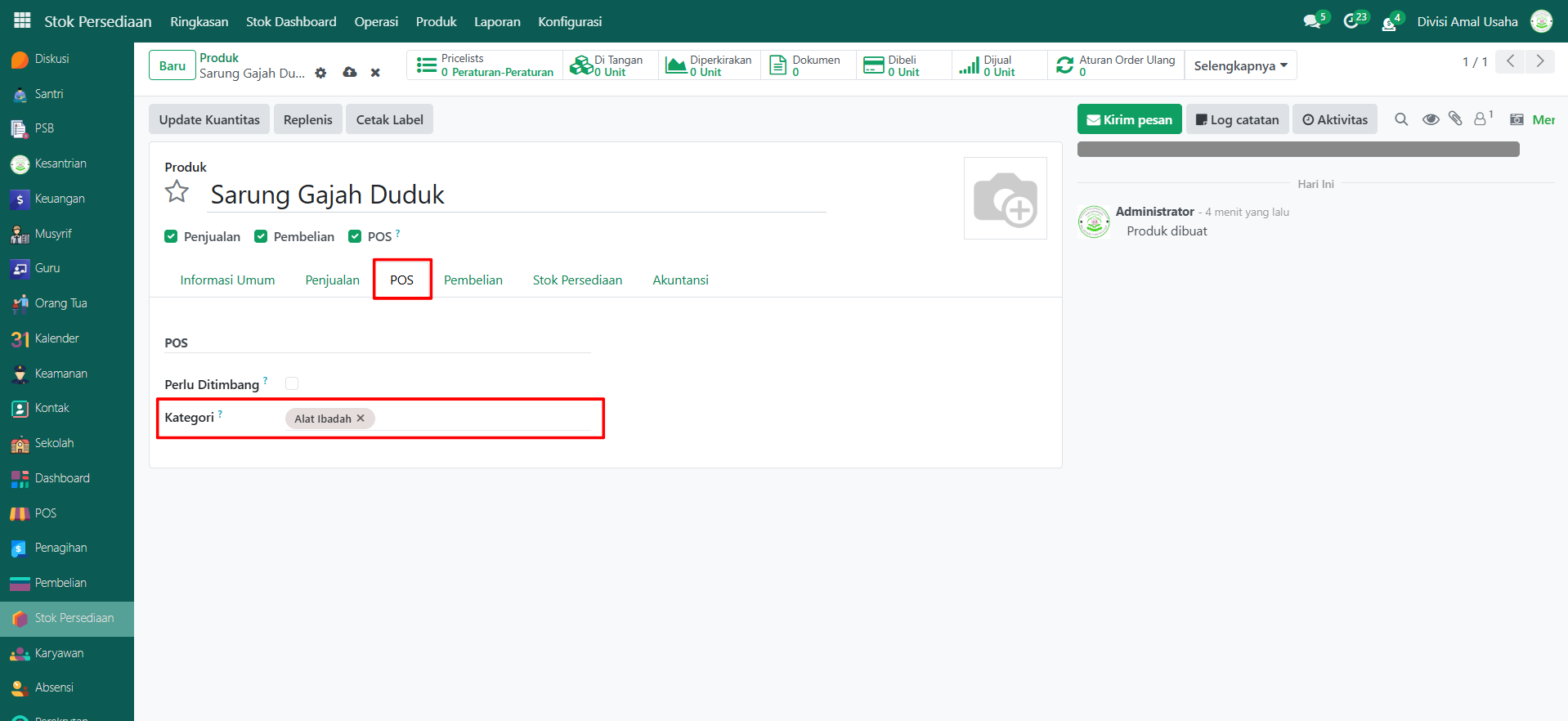
Task: Open the Konfigurasi menu
Action: point(570,21)
